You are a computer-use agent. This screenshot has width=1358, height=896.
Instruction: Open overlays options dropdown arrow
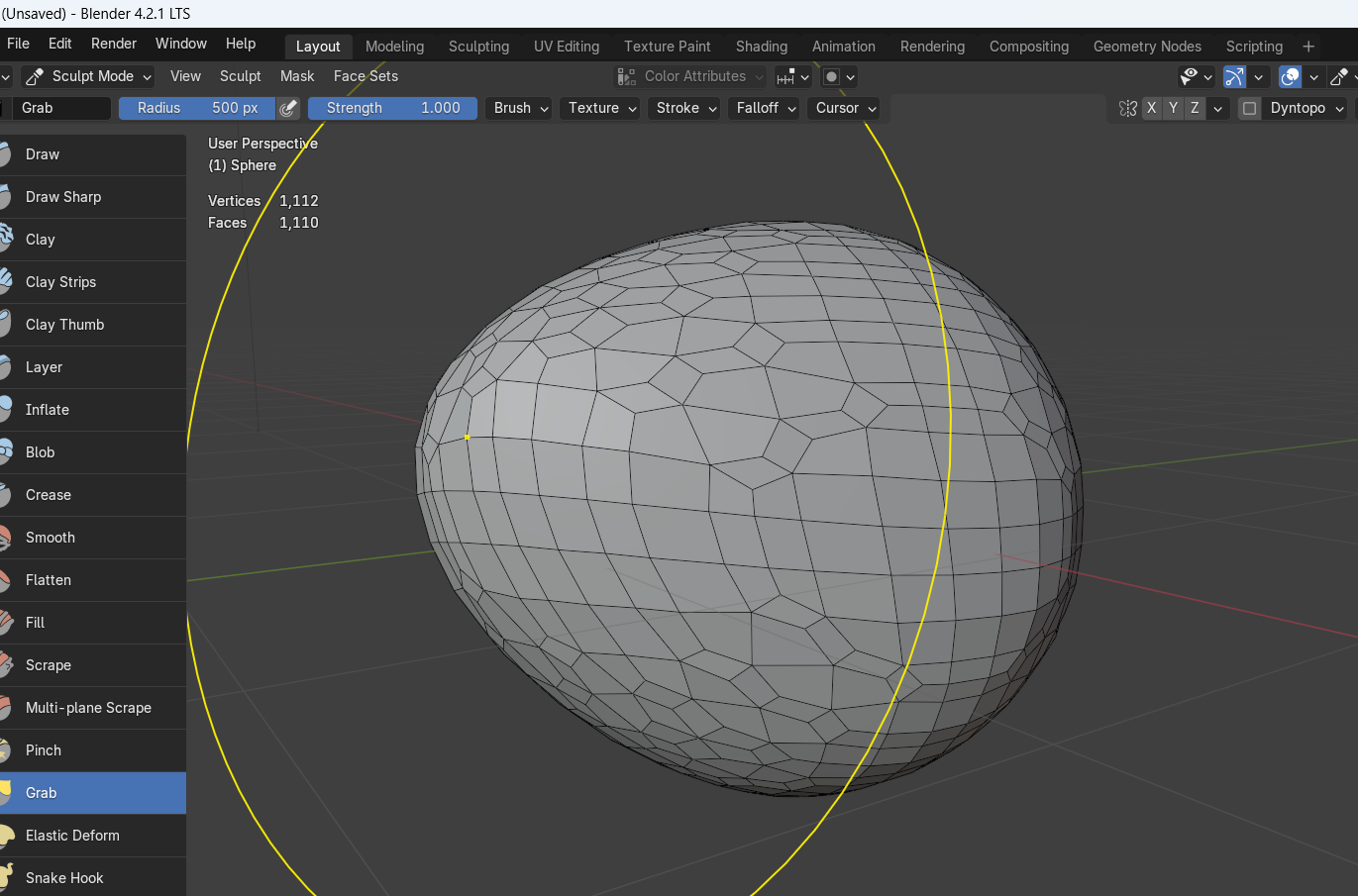[x=1313, y=76]
